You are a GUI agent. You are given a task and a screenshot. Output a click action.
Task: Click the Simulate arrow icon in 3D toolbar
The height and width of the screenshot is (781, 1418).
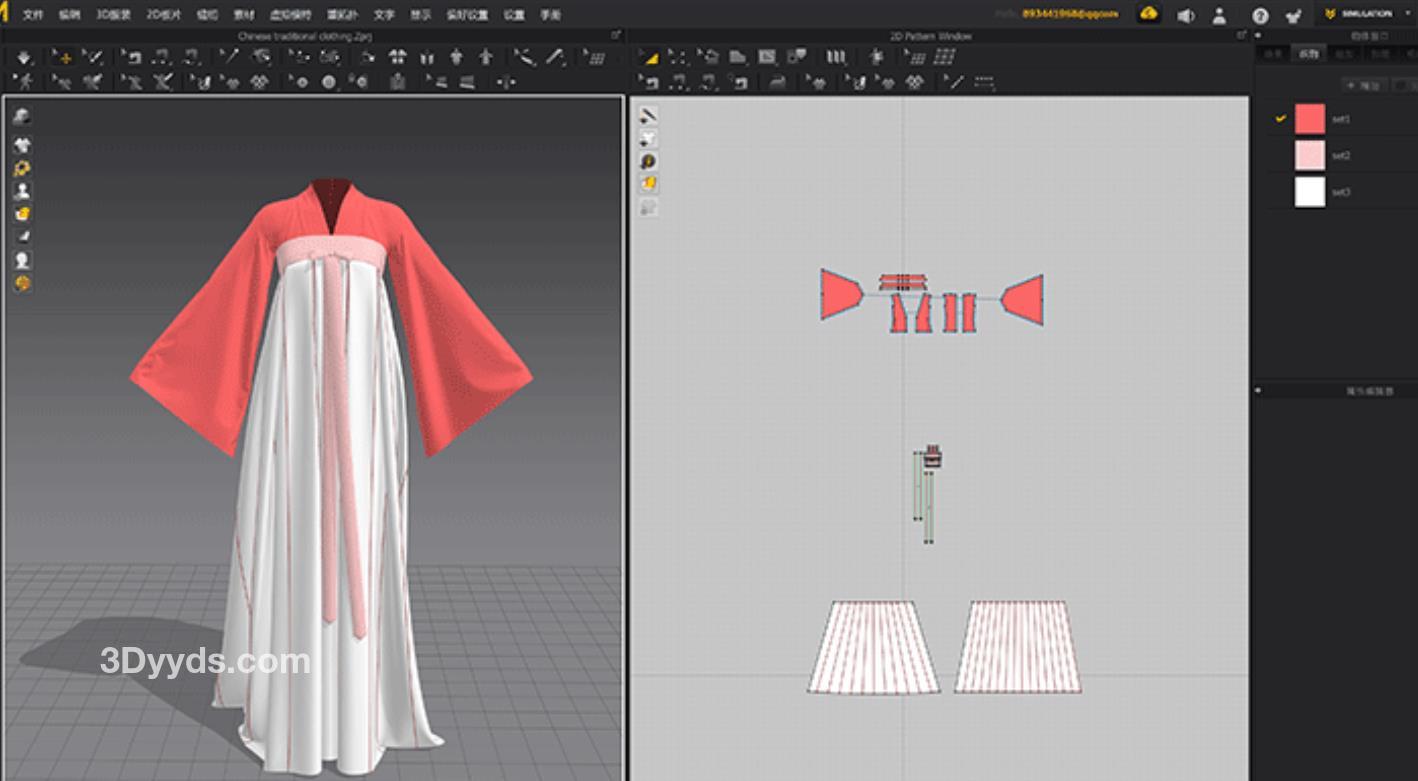point(24,58)
